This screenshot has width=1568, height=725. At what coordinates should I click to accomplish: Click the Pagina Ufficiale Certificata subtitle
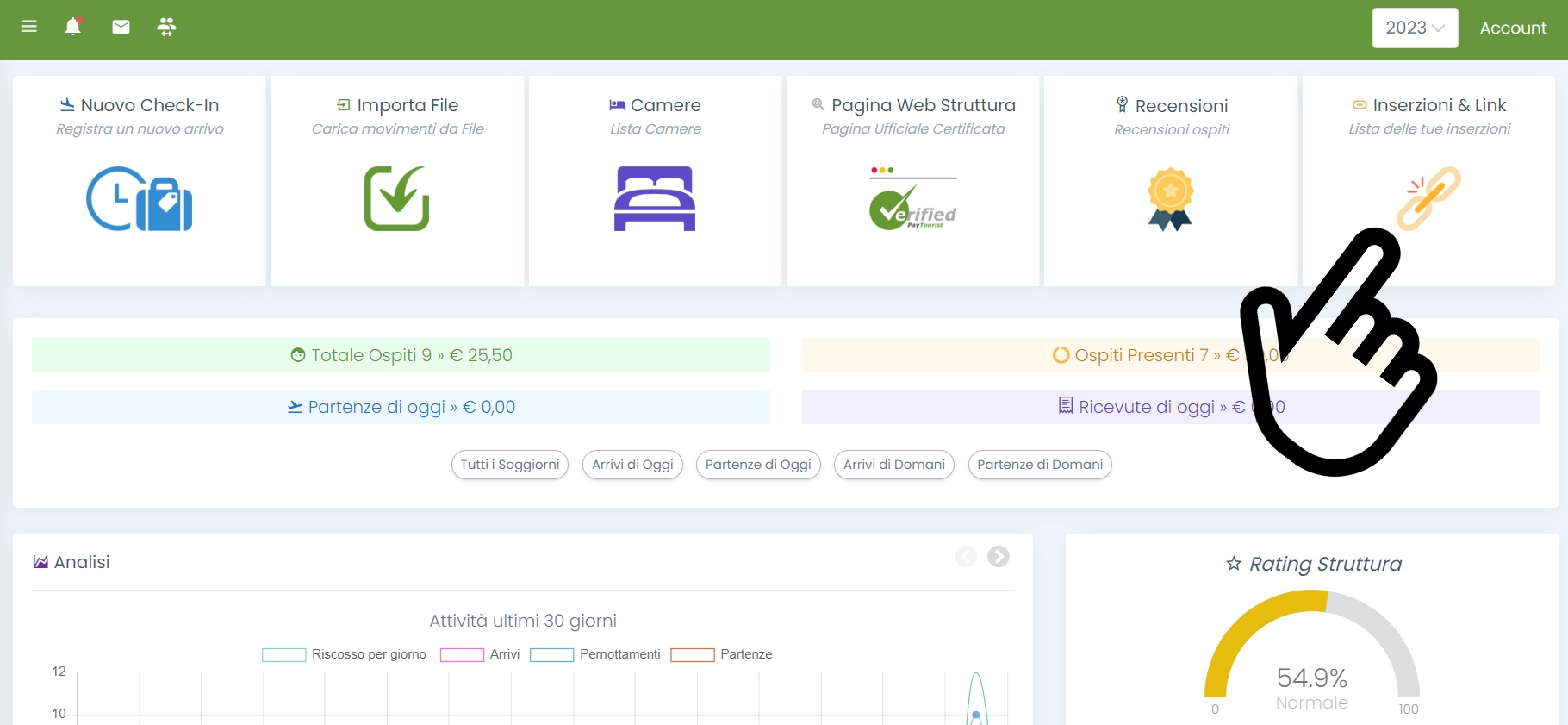pyautogui.click(x=913, y=129)
